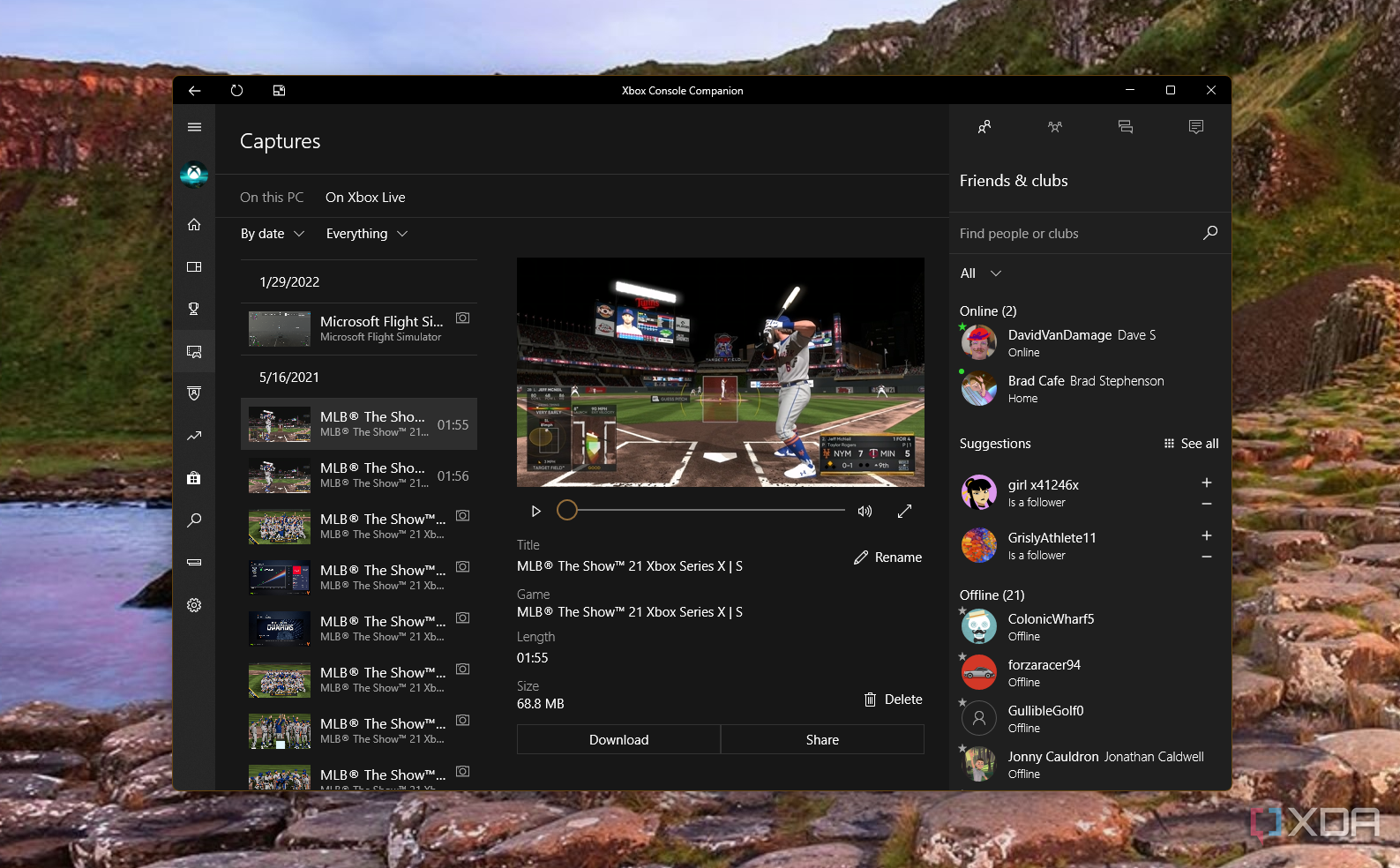Click the video seek slider handle
This screenshot has height=868, width=1400.
[567, 510]
